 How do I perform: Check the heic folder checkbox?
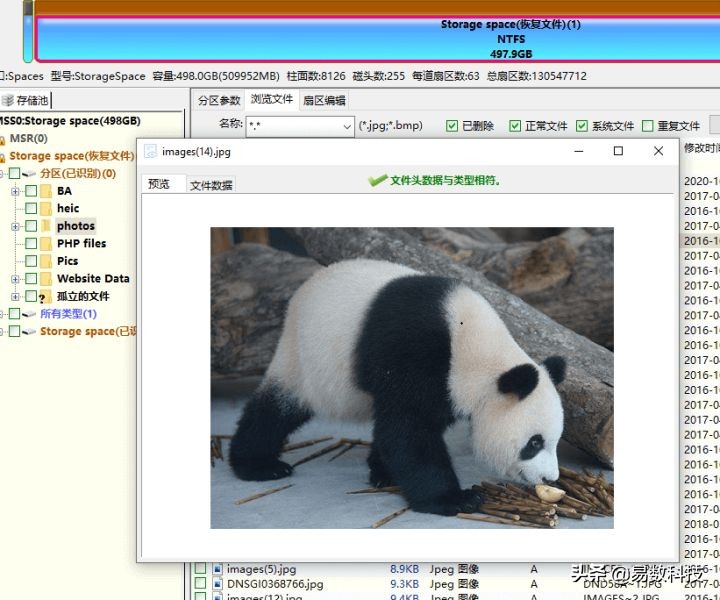[31, 208]
